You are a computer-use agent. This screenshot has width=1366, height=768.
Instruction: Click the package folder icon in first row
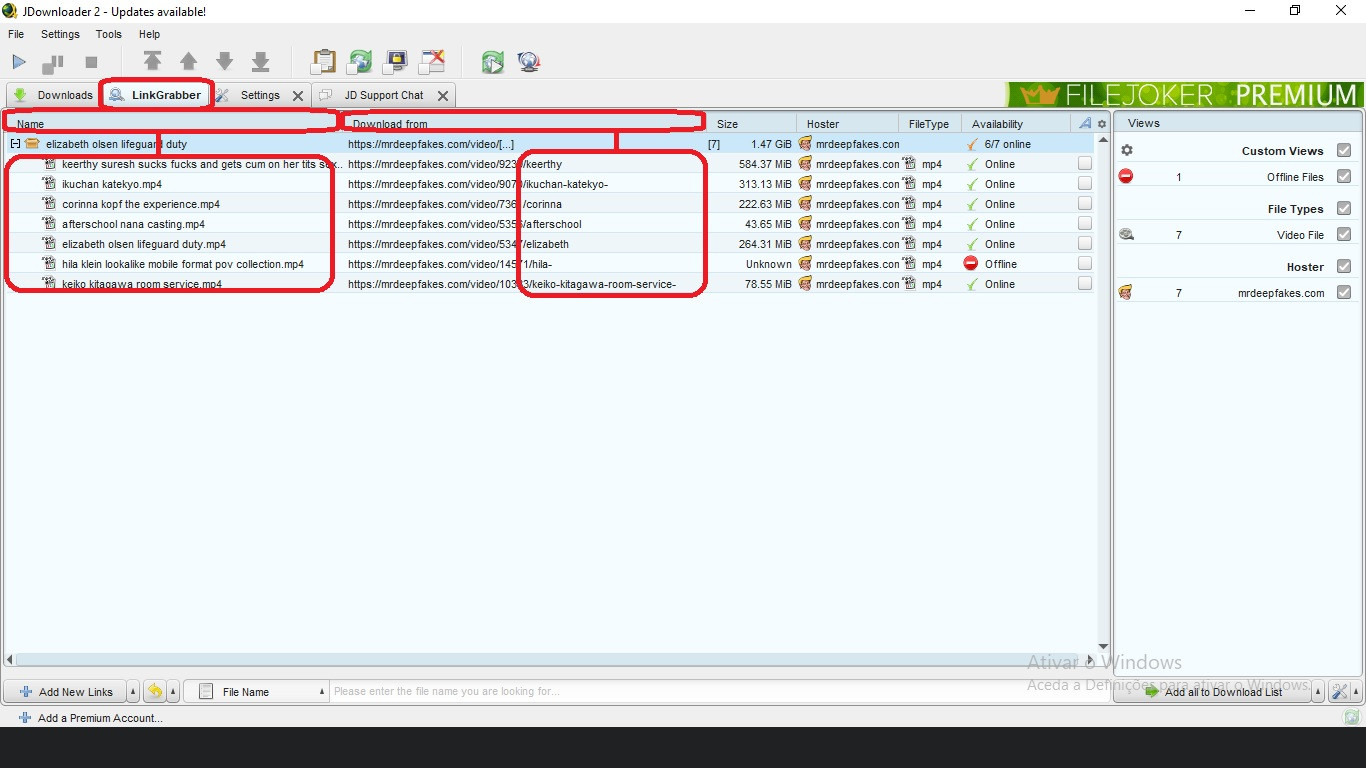pyautogui.click(x=32, y=144)
